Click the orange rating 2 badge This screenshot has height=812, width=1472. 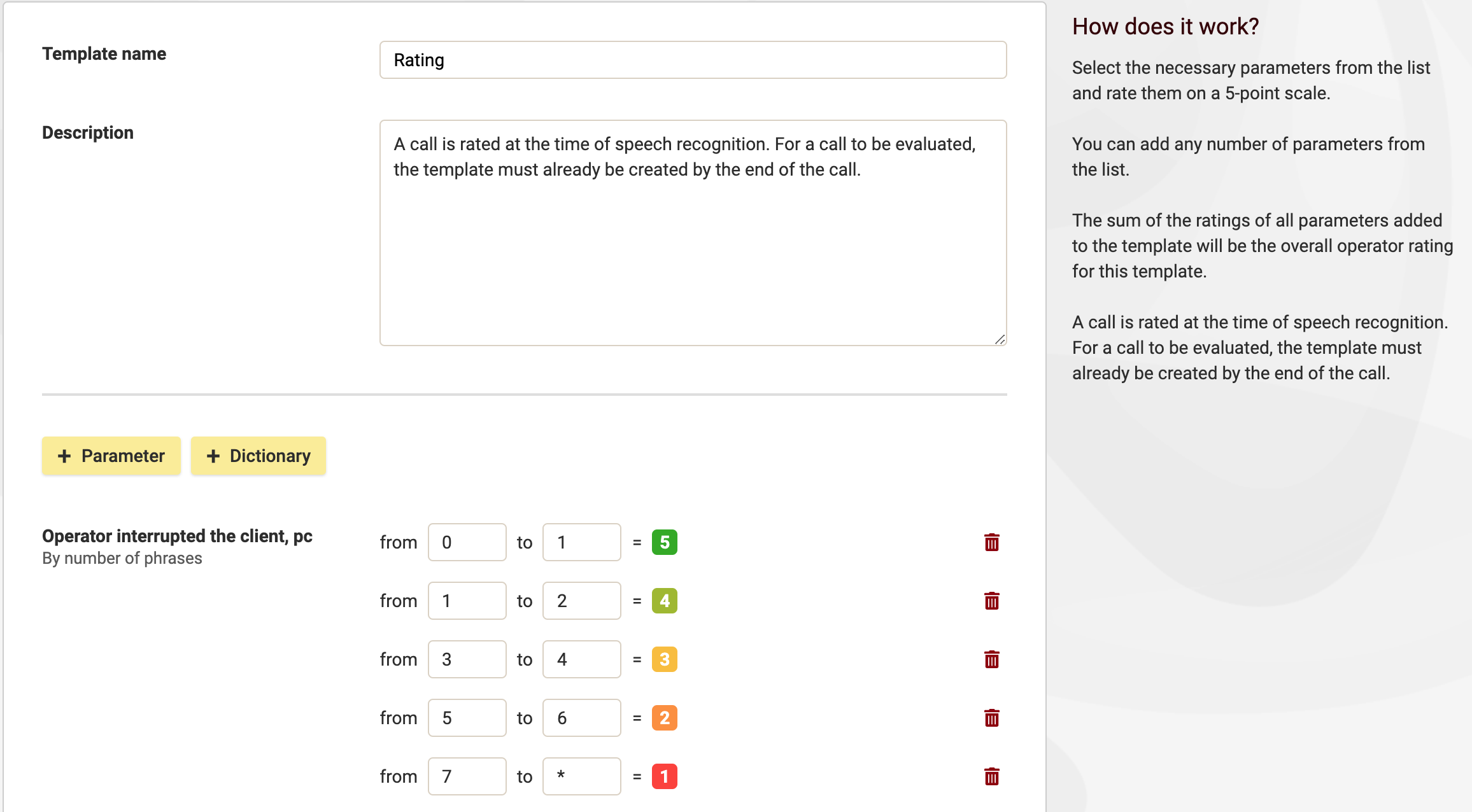click(664, 718)
